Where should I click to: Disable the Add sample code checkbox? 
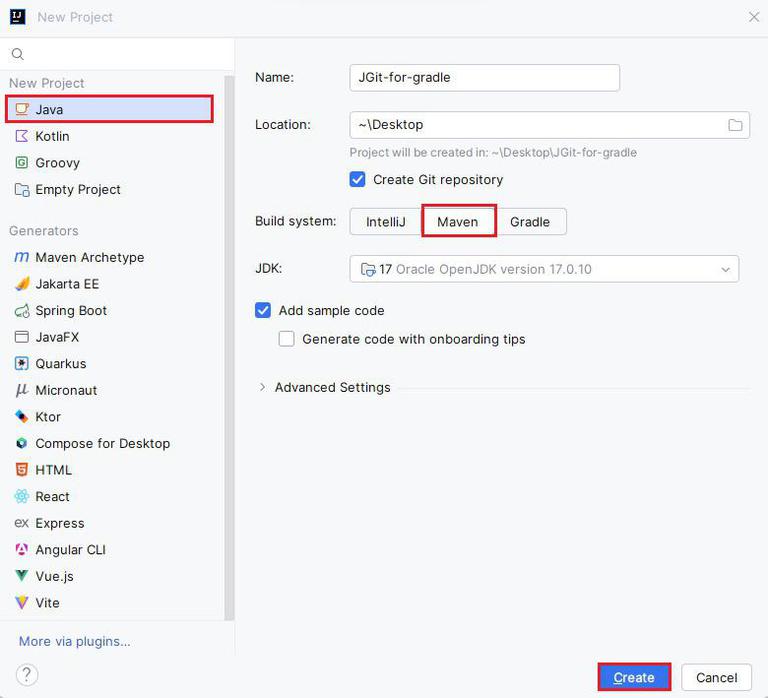(x=263, y=310)
